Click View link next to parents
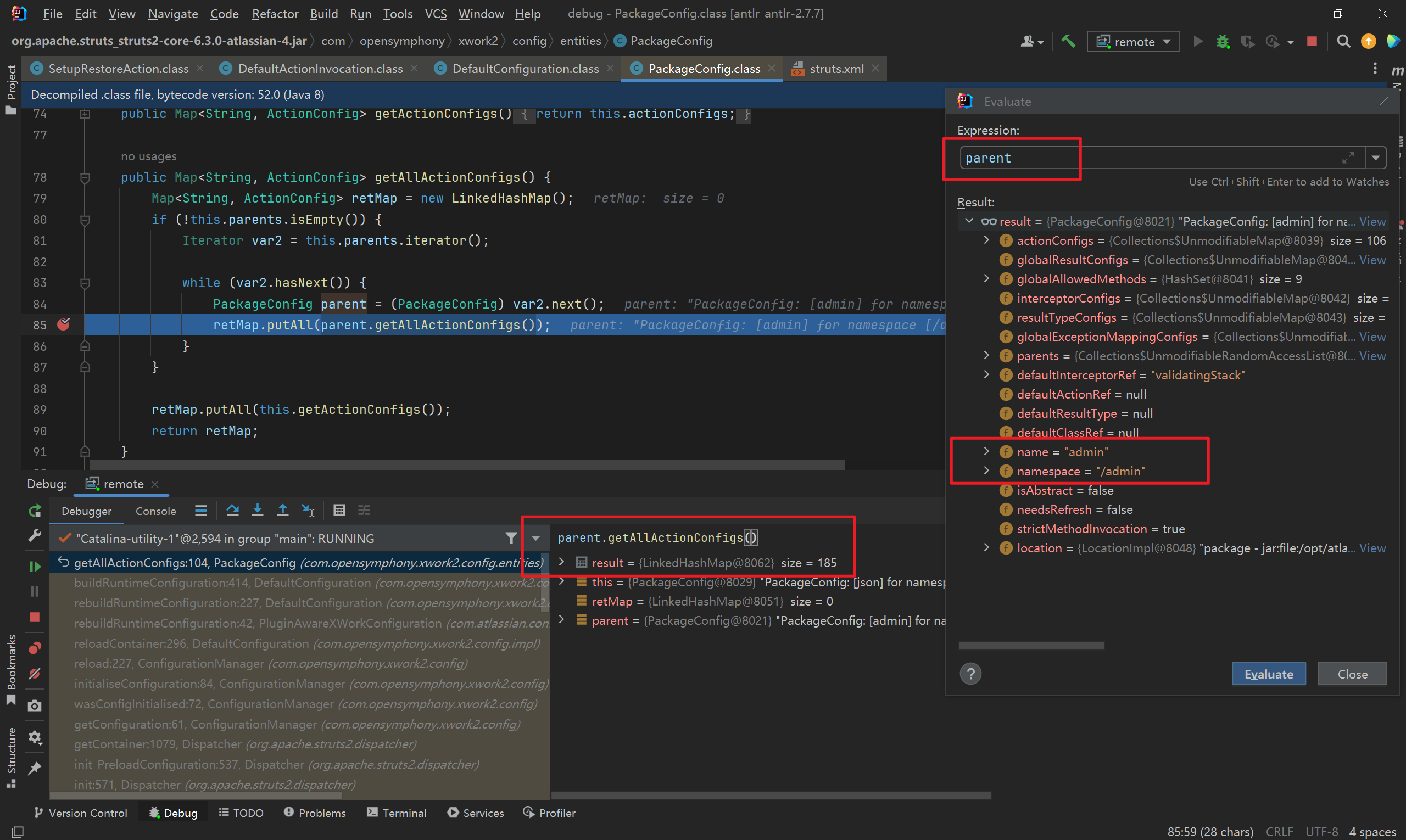1406x840 pixels. (x=1372, y=355)
